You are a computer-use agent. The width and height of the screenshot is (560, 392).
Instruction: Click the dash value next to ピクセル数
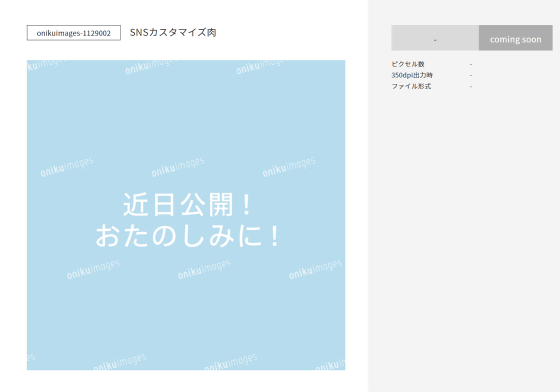471,65
